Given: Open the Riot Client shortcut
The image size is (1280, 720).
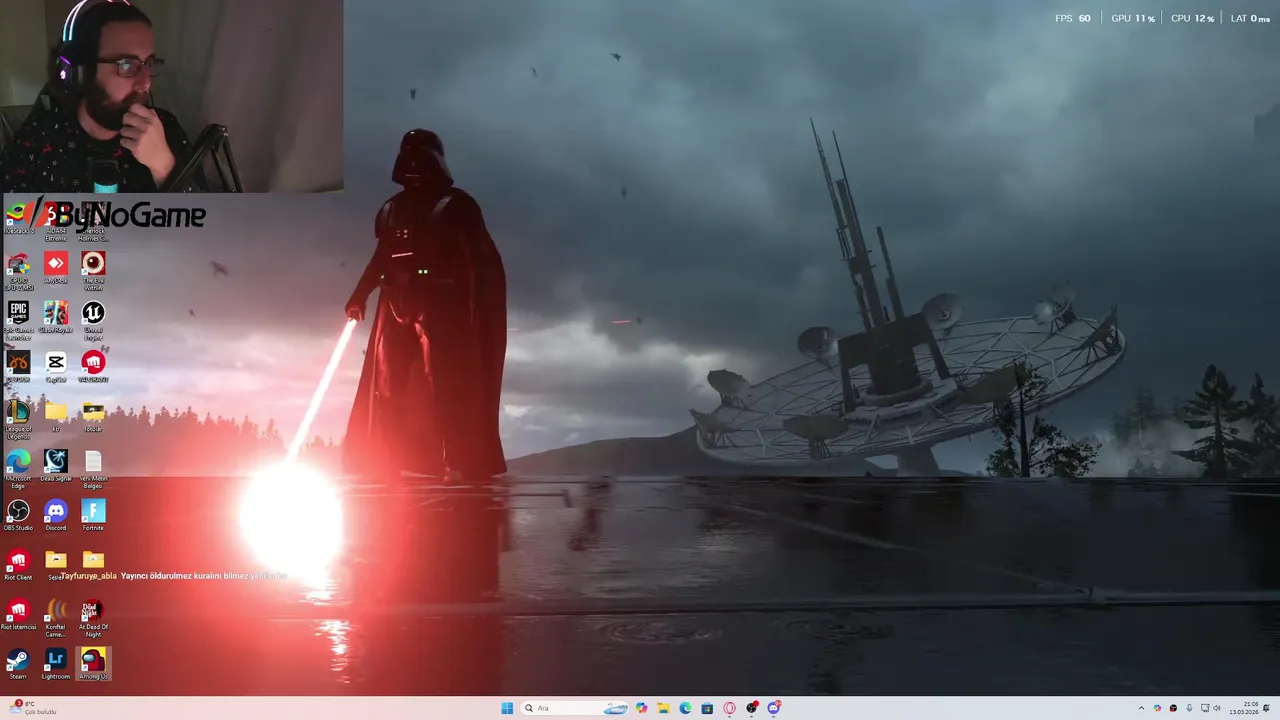Looking at the screenshot, I should pos(18,566).
